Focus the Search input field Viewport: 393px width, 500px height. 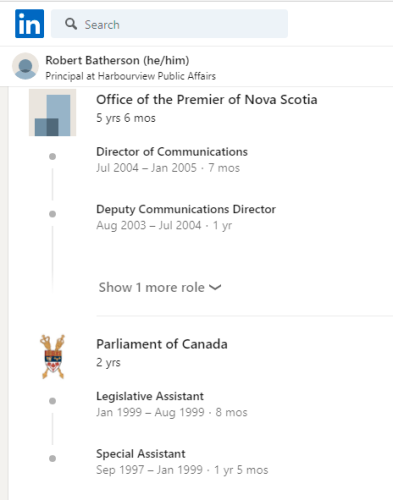click(169, 24)
